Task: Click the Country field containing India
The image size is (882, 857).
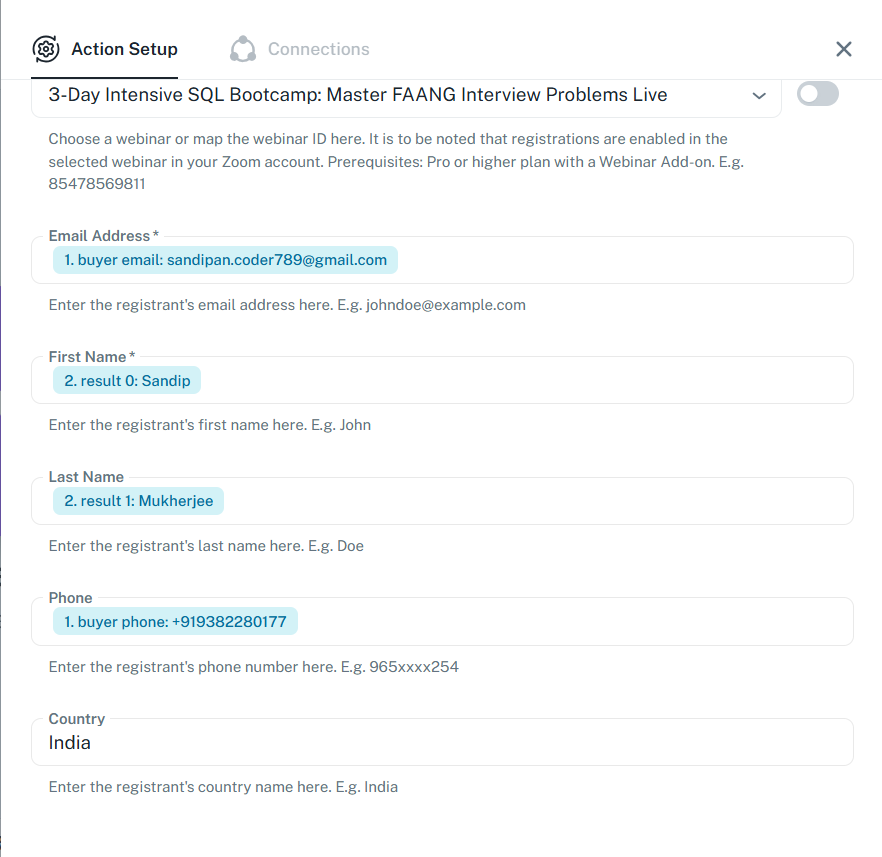Action: point(440,743)
